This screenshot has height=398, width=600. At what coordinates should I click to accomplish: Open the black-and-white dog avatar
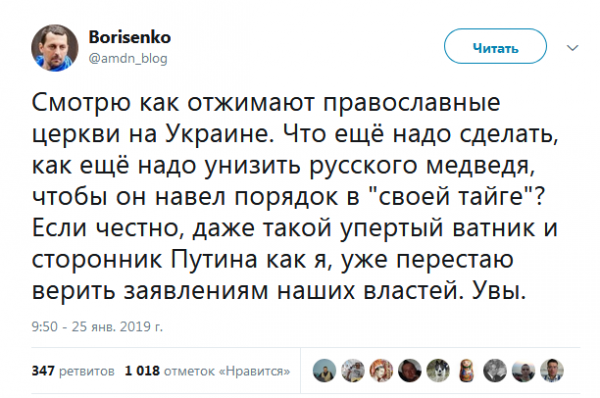coord(438,371)
